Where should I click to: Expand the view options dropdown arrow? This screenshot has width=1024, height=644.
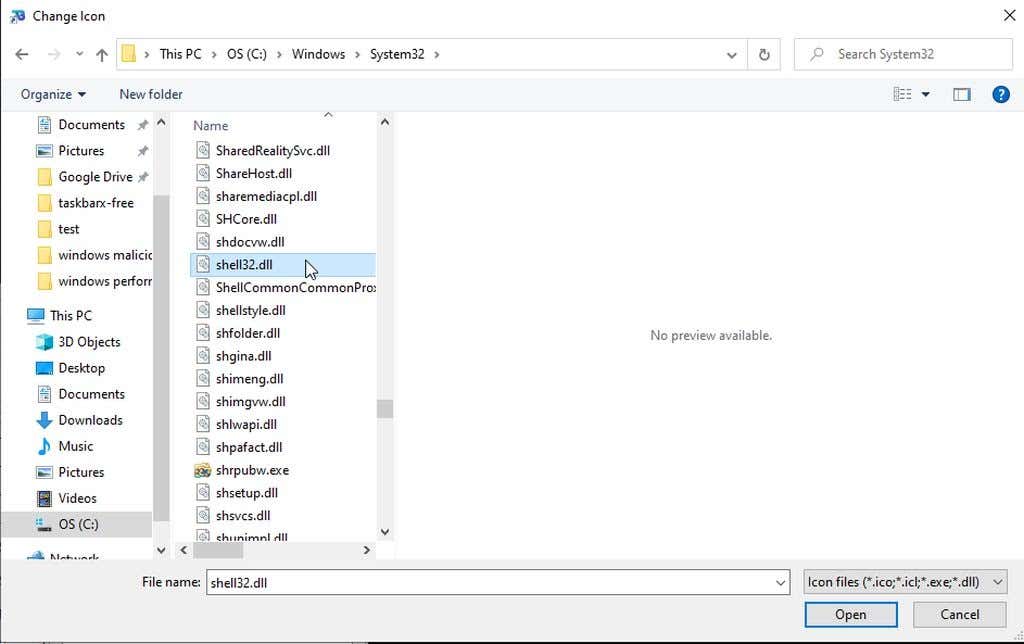pos(925,95)
